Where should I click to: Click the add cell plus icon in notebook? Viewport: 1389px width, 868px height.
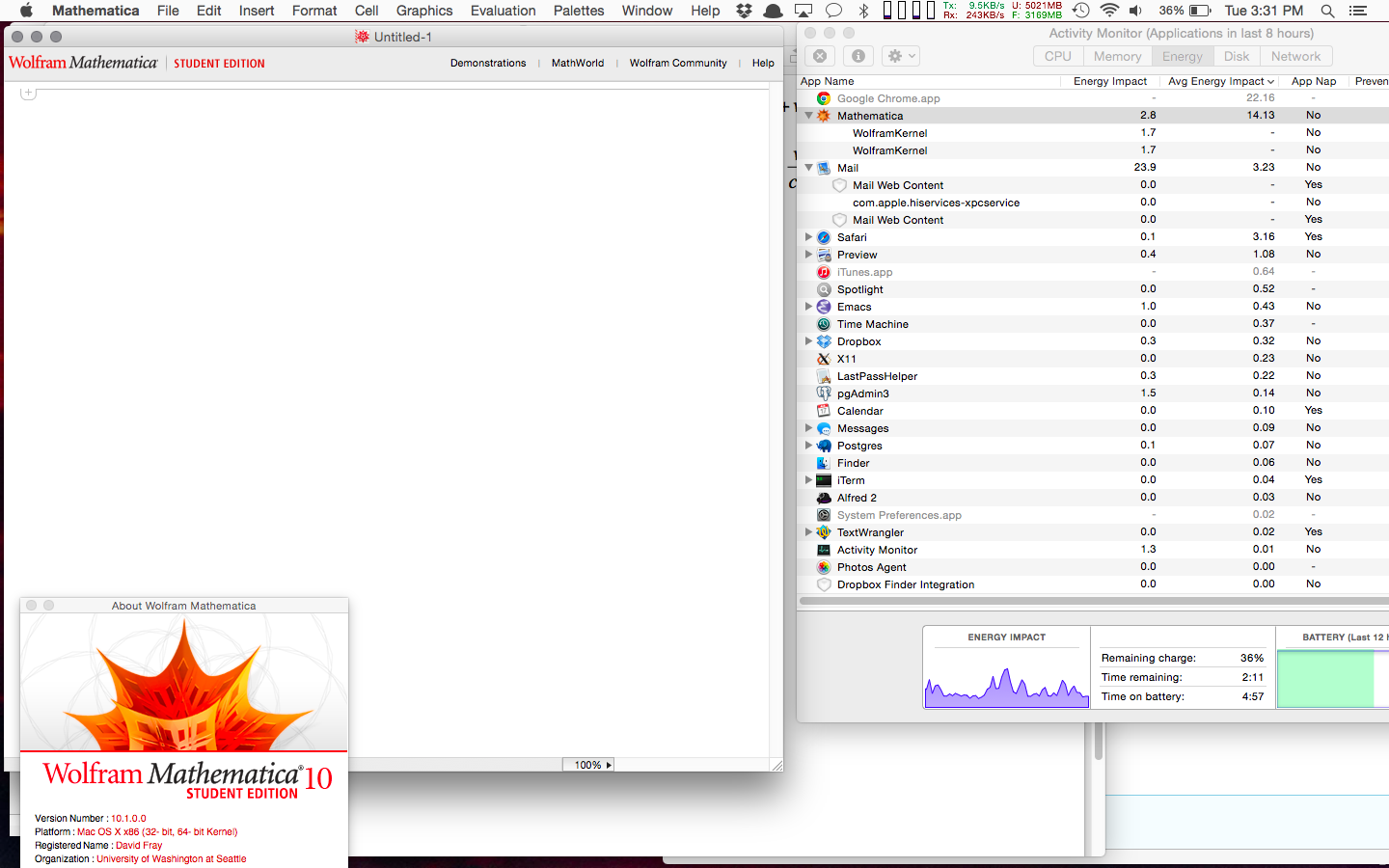click(x=28, y=93)
